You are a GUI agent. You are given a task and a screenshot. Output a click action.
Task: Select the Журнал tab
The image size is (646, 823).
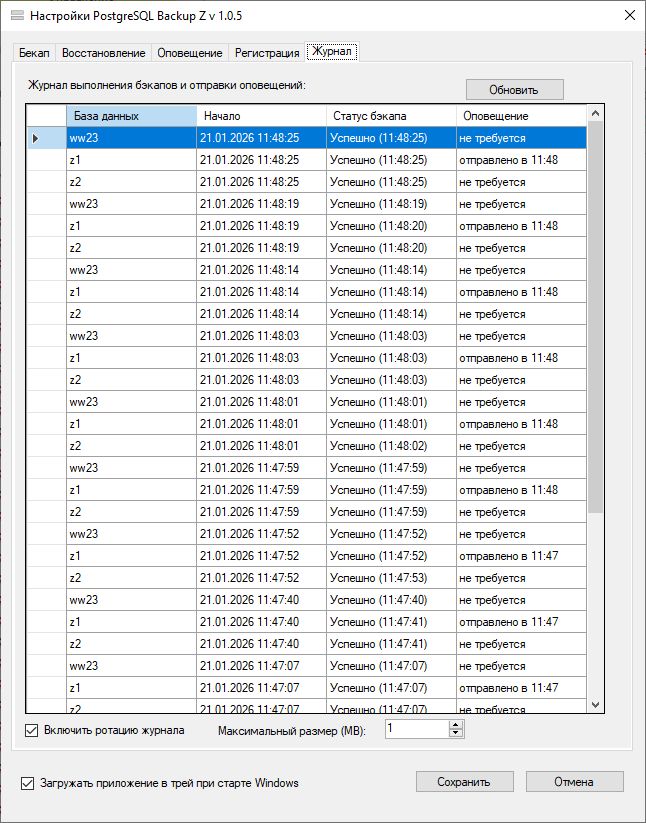(332, 51)
